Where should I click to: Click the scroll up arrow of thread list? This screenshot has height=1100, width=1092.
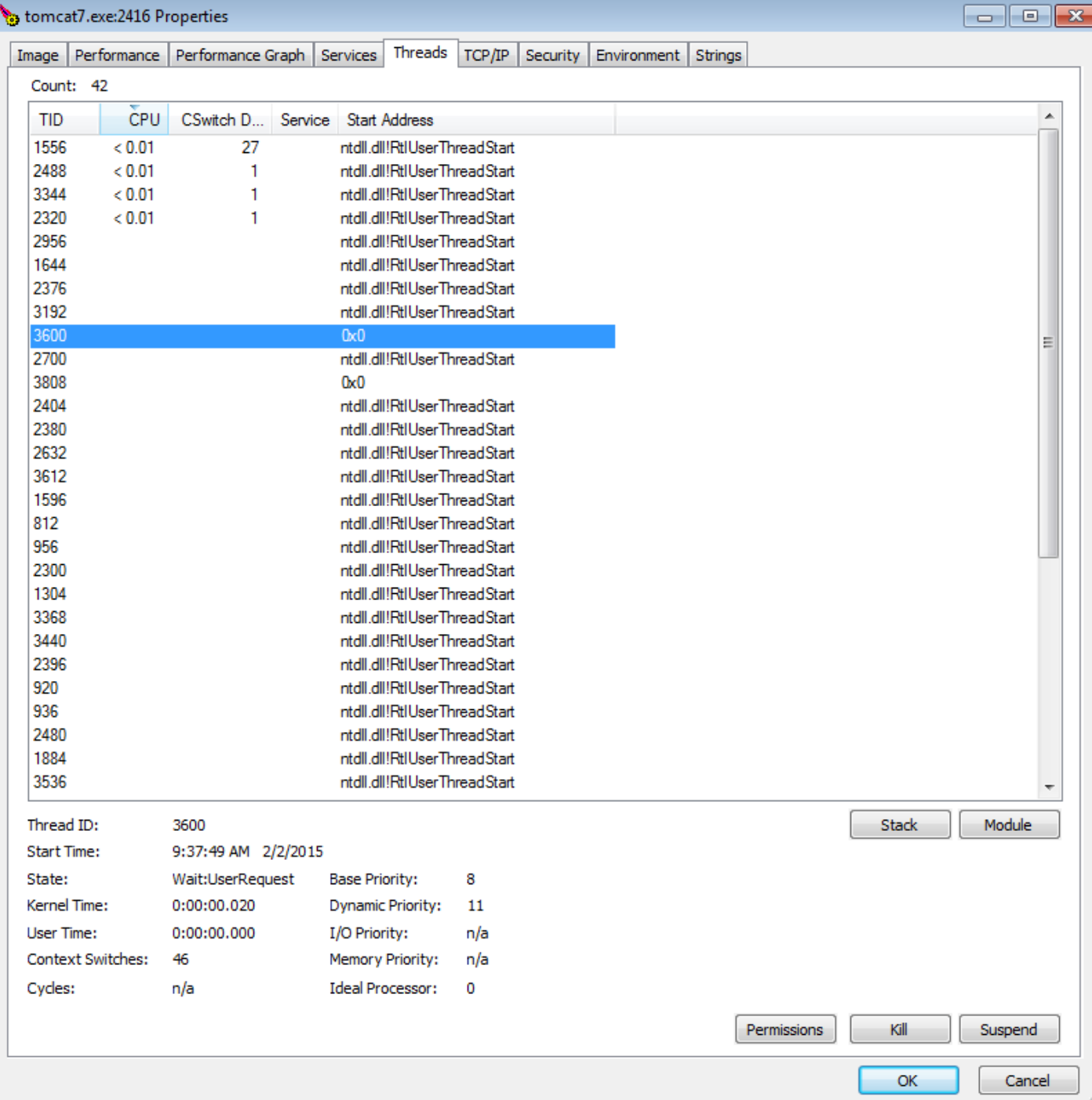(1049, 116)
